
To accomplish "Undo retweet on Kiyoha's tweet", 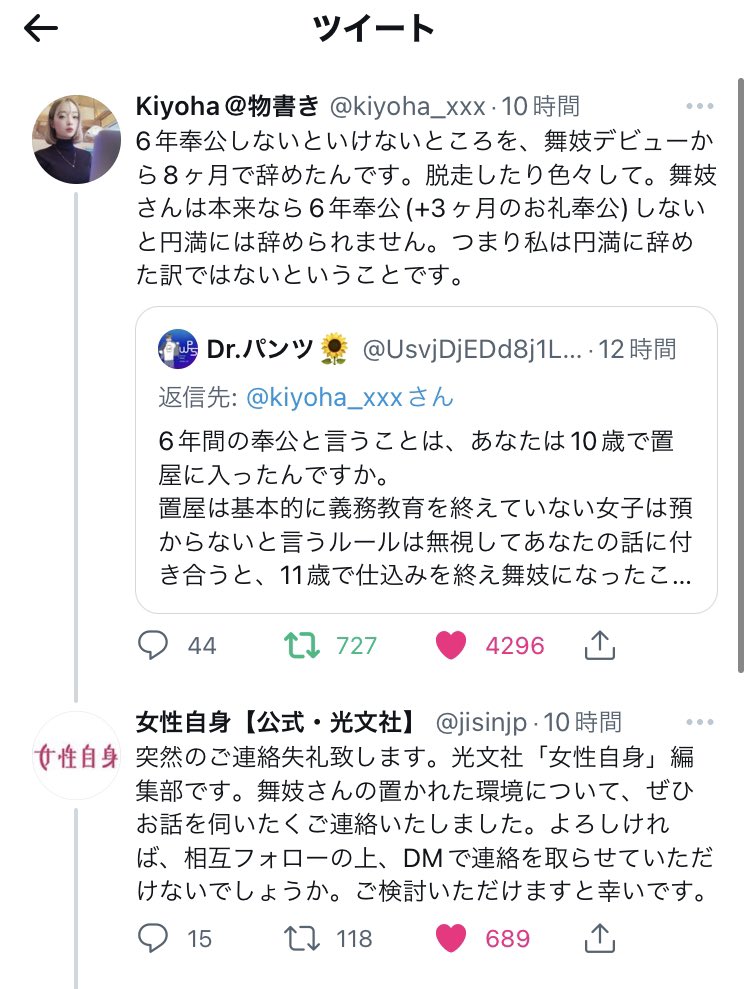I will [x=297, y=646].
